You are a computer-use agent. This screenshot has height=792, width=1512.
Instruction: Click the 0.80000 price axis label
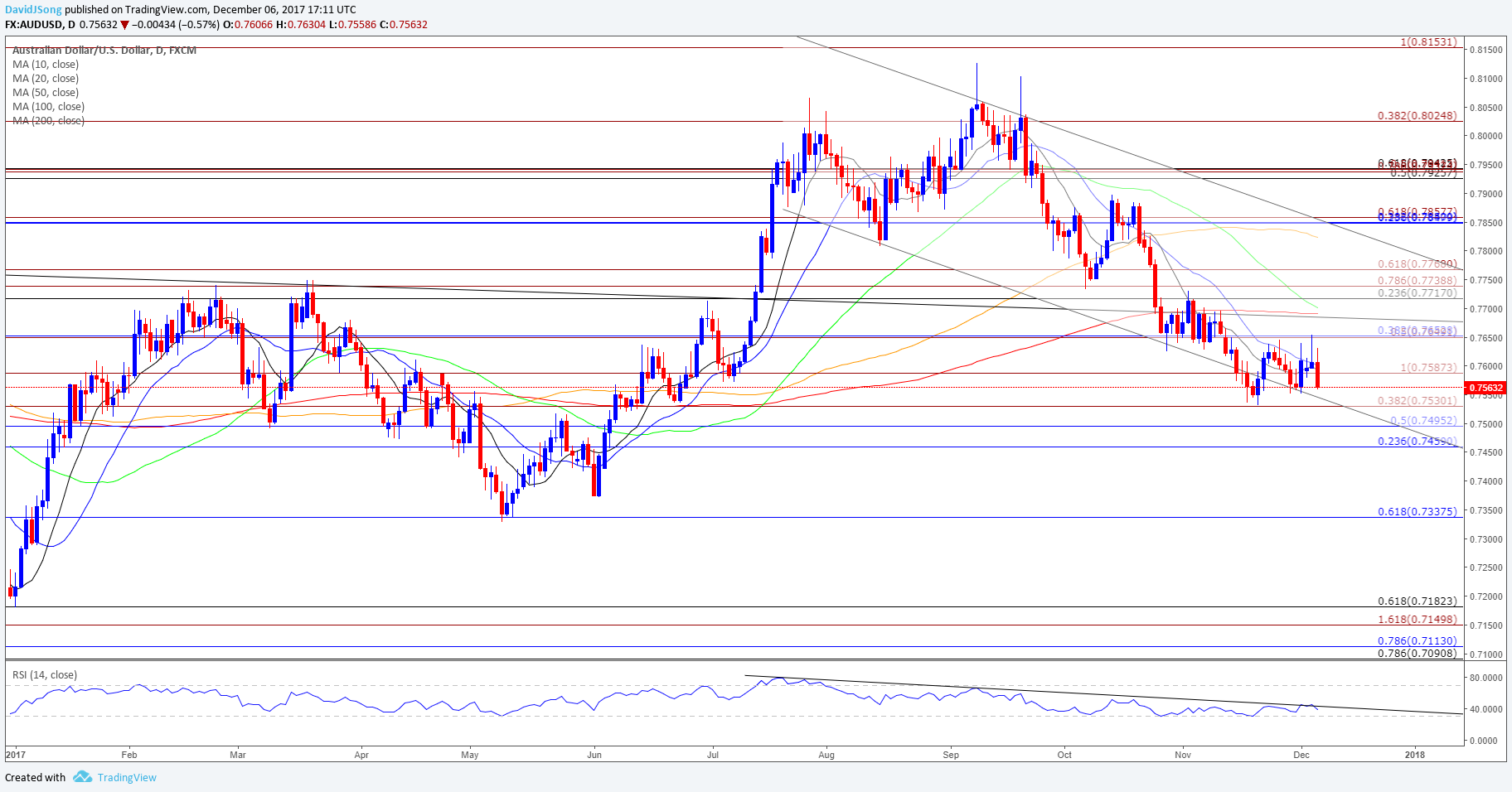[1485, 136]
